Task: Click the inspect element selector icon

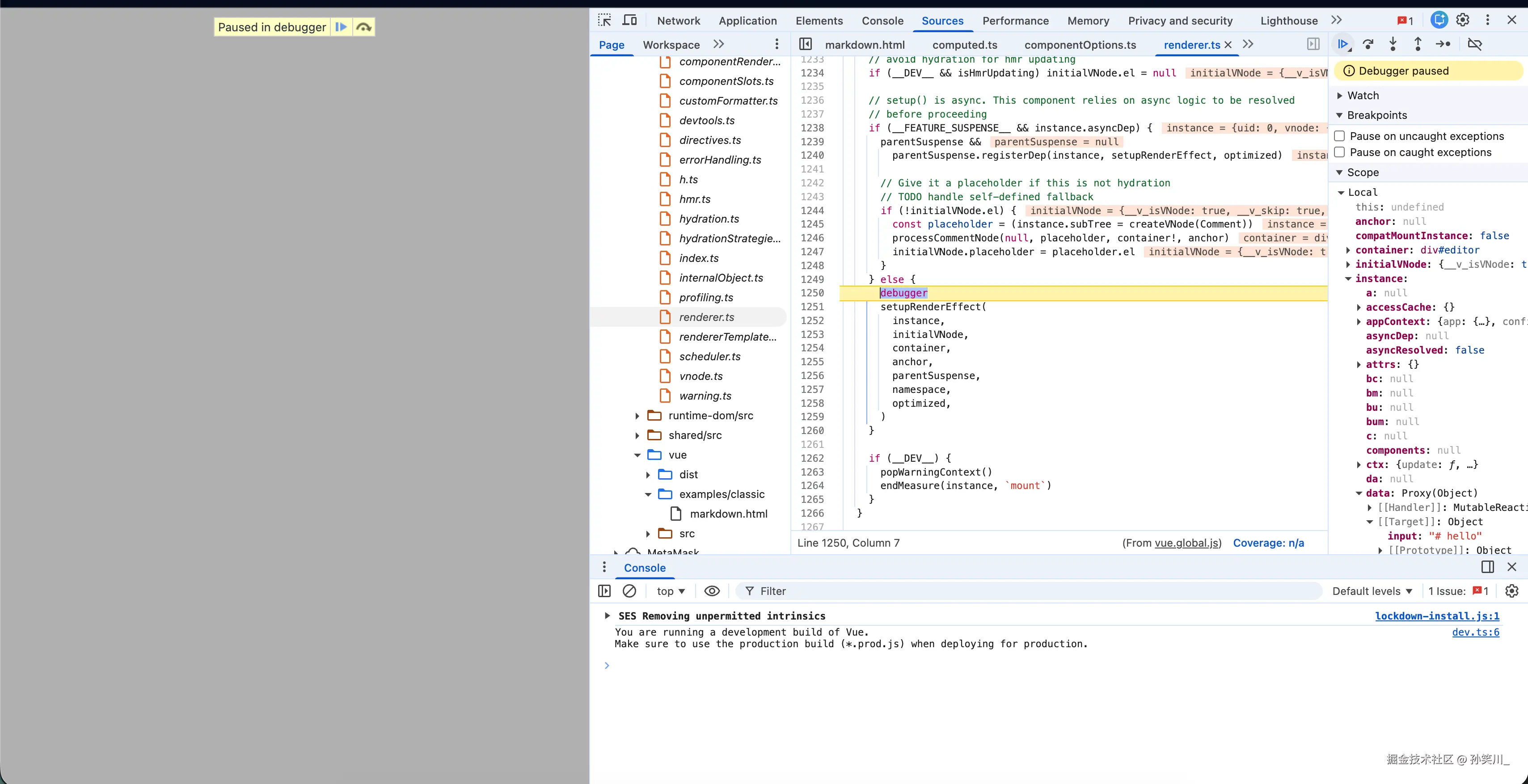Action: pos(604,20)
